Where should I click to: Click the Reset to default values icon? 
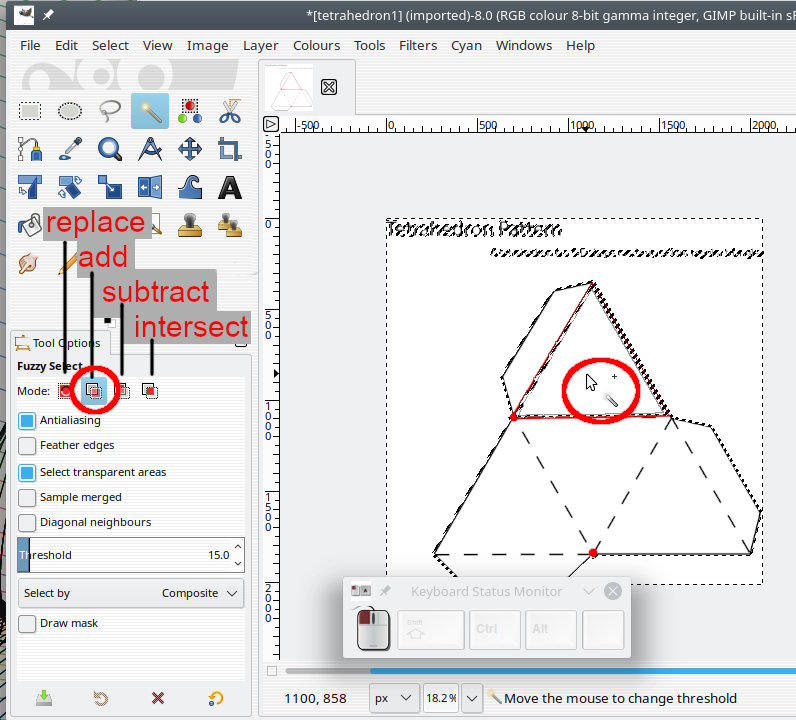click(215, 698)
